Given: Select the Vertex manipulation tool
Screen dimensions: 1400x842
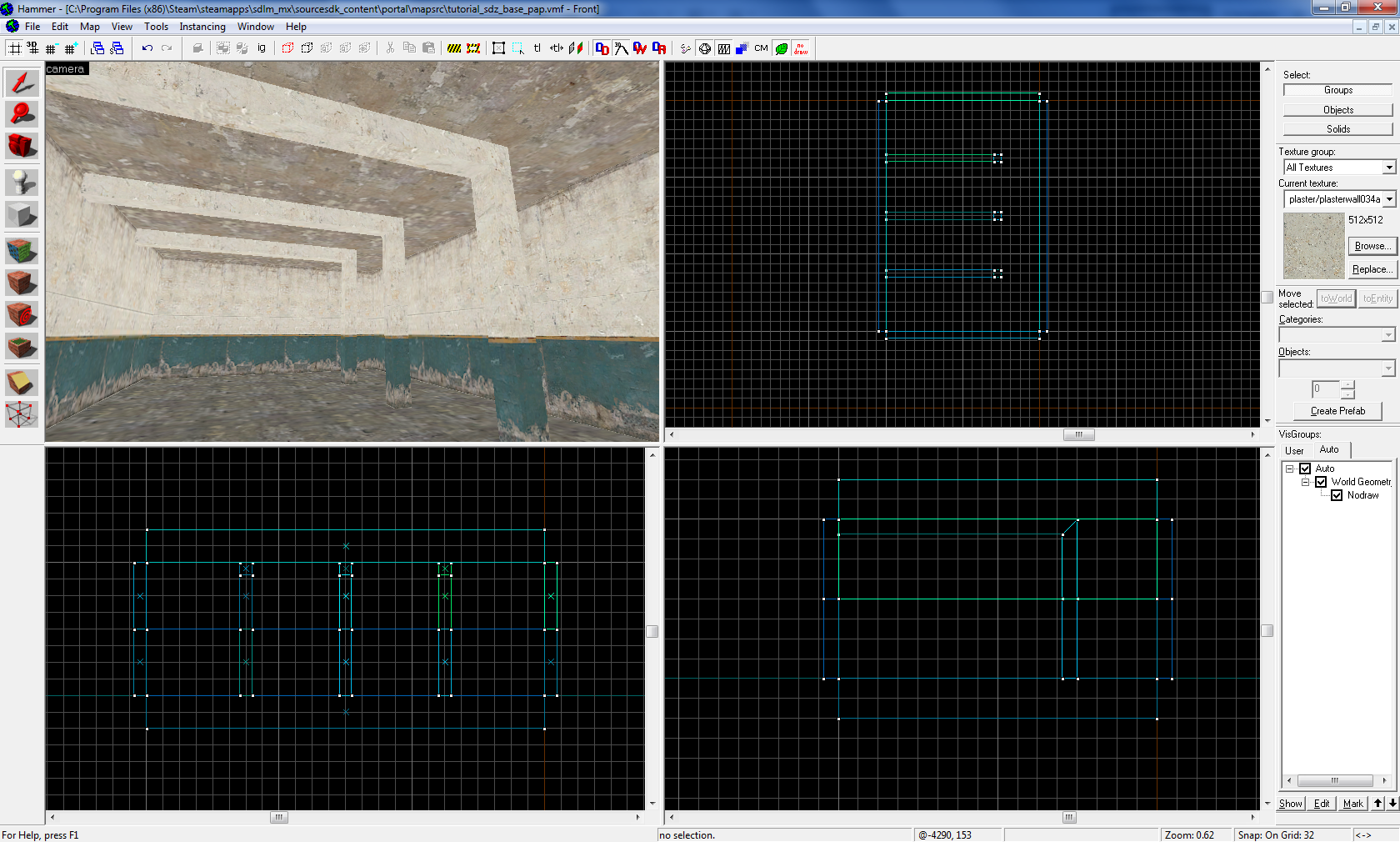Looking at the screenshot, I should tap(22, 413).
